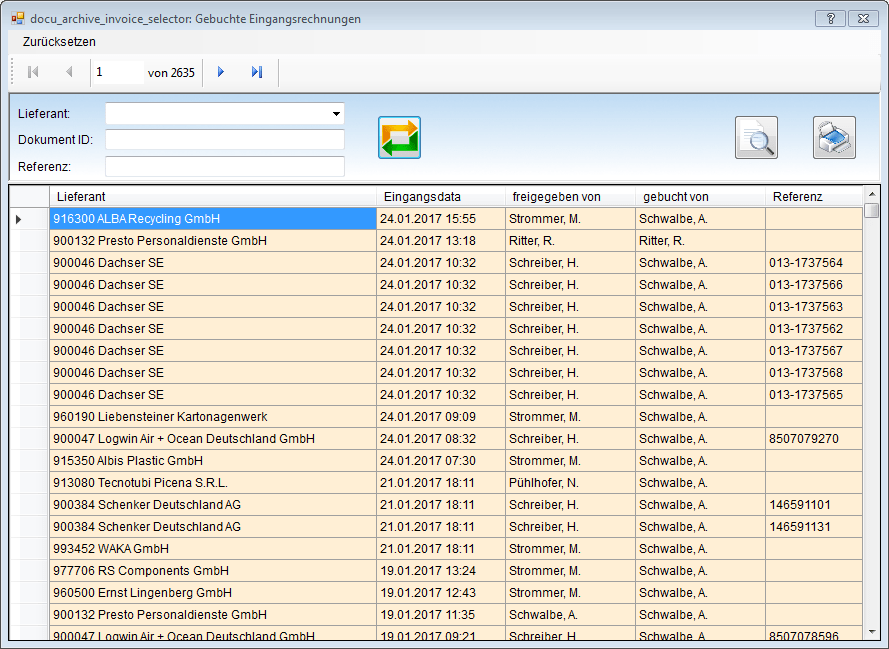Click the date cell 19.01.2017 11:35
This screenshot has width=889, height=649.
tap(441, 615)
